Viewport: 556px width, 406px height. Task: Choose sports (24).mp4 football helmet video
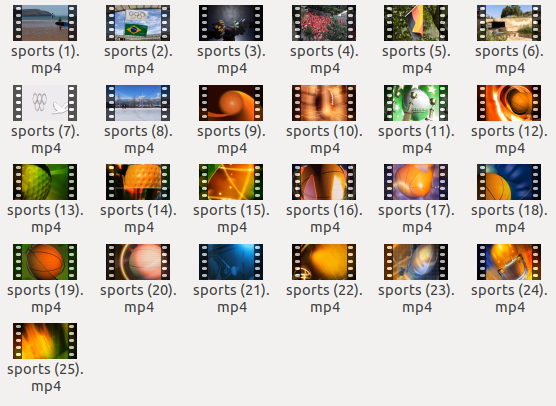[509, 262]
